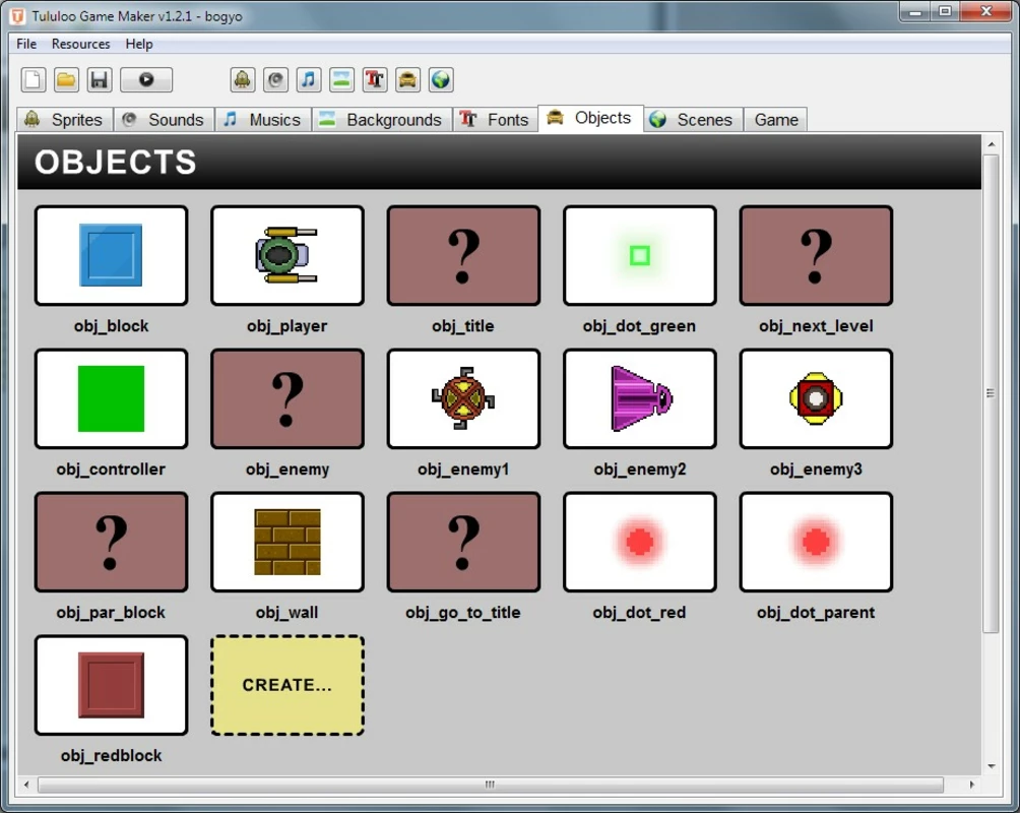Click the vertical scrollbar down arrow
The width and height of the screenshot is (1020, 813).
coord(991,766)
